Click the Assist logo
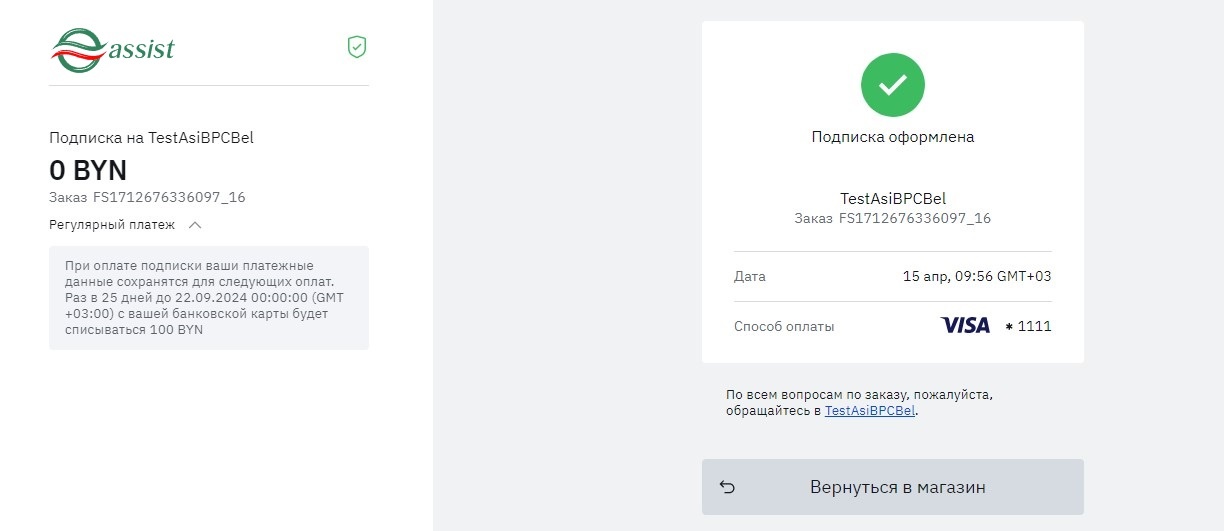The width and height of the screenshot is (1224, 531). click(x=113, y=49)
